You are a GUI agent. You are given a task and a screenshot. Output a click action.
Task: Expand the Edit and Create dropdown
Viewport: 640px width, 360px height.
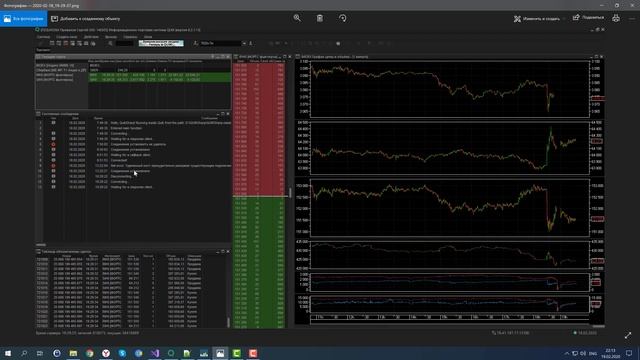pyautogui.click(x=540, y=19)
